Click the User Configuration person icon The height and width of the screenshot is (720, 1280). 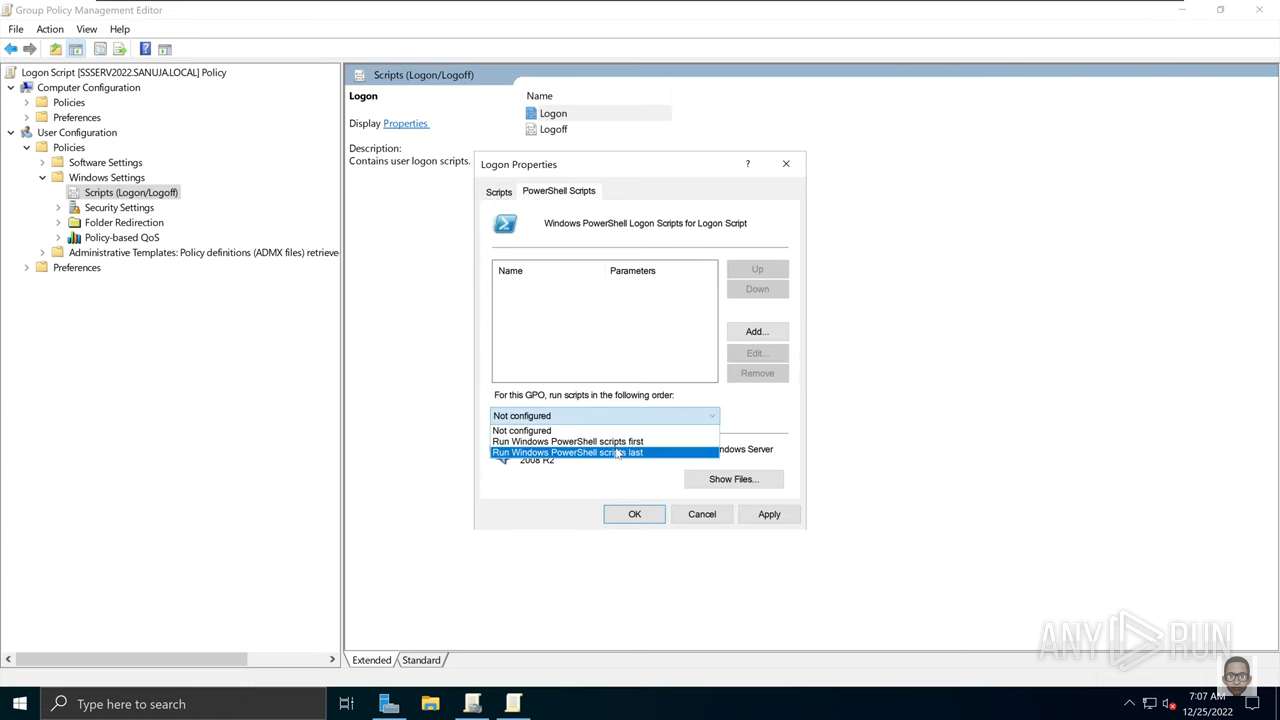click(x=27, y=132)
